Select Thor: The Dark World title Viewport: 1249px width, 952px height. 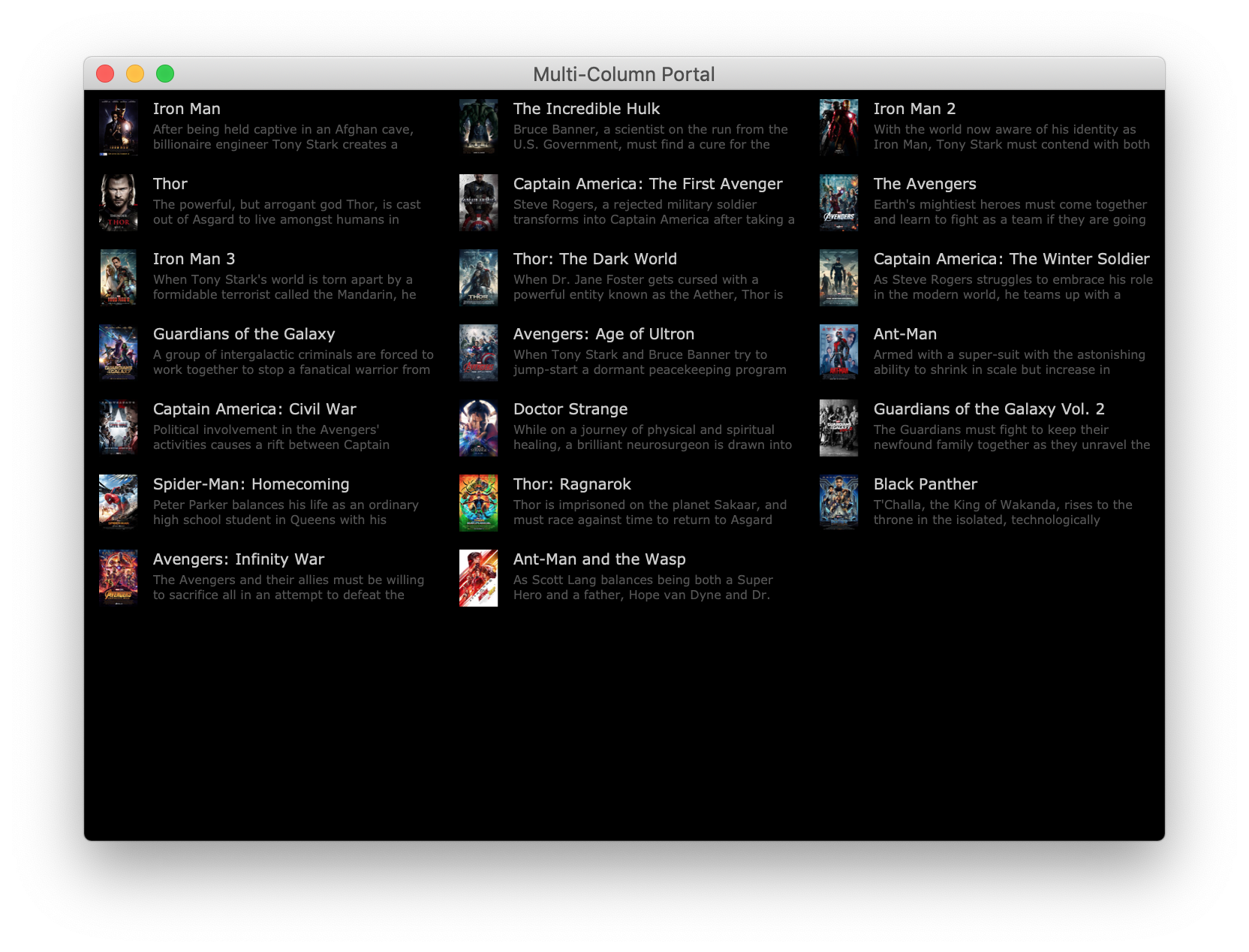pyautogui.click(x=594, y=259)
